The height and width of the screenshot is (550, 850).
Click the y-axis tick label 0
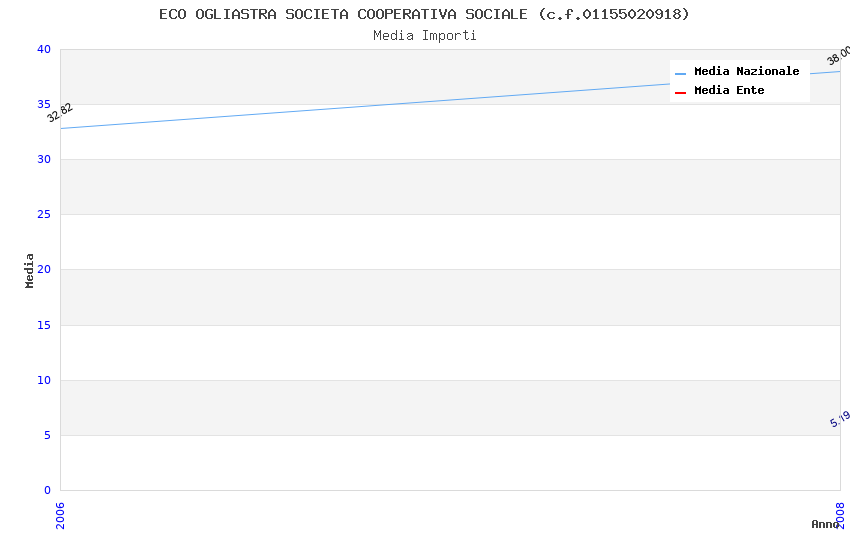point(48,490)
